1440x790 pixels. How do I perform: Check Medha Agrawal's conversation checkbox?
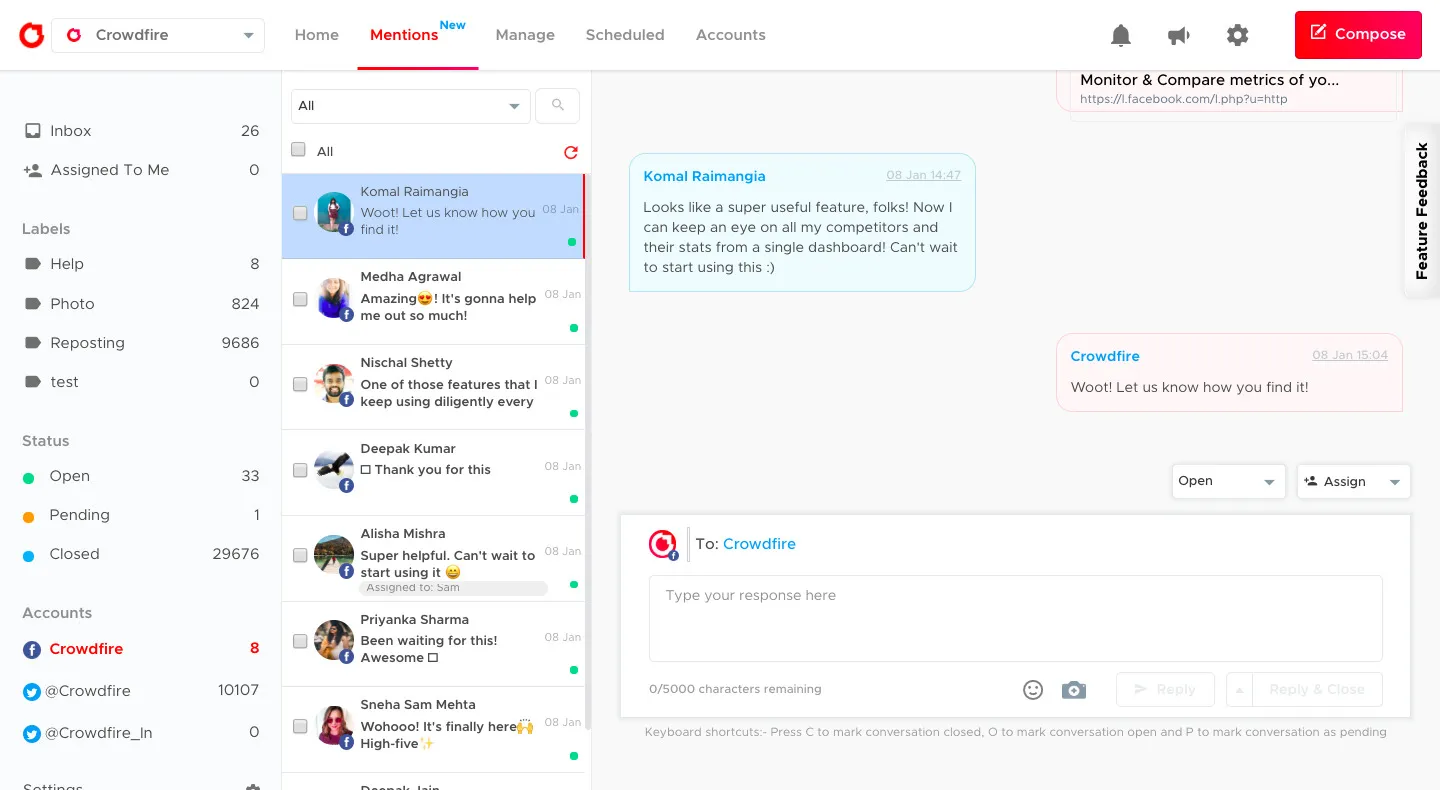(300, 299)
